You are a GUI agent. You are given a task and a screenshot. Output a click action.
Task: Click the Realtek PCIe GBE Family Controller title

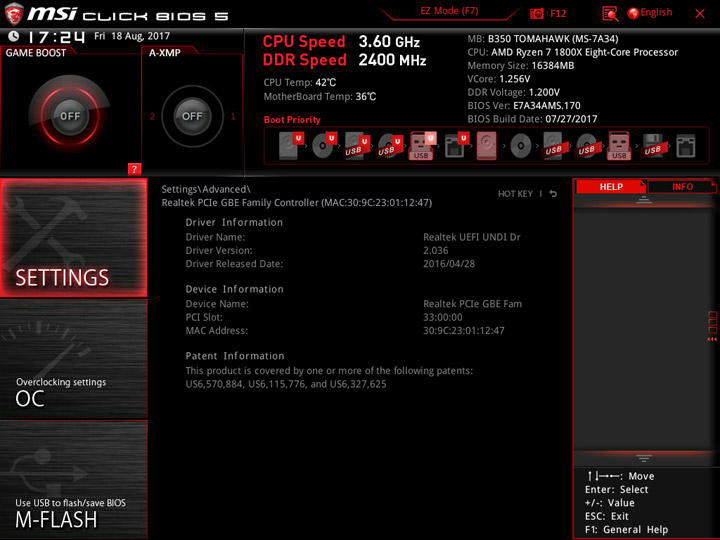[297, 202]
